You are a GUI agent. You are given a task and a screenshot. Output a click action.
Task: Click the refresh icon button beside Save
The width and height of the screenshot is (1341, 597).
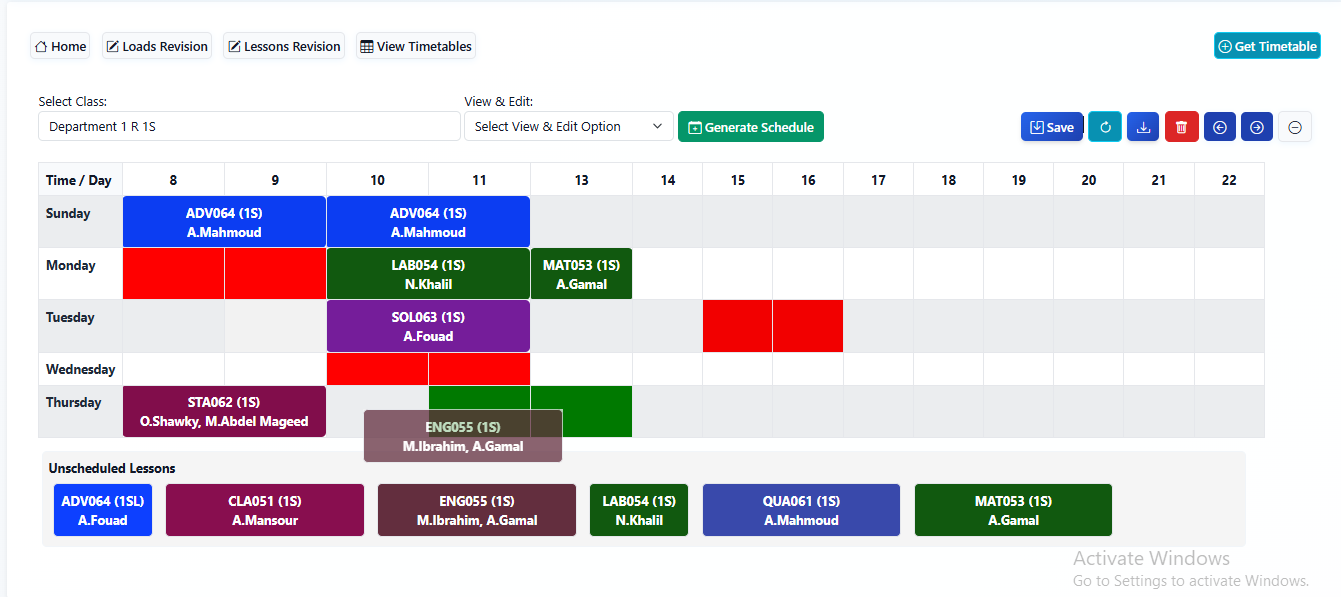click(1104, 127)
